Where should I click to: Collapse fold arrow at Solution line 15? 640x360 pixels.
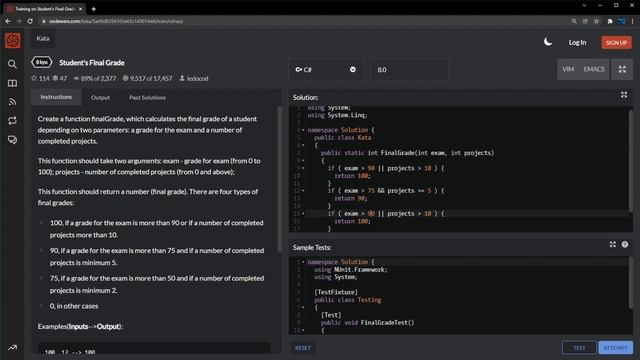303,213
